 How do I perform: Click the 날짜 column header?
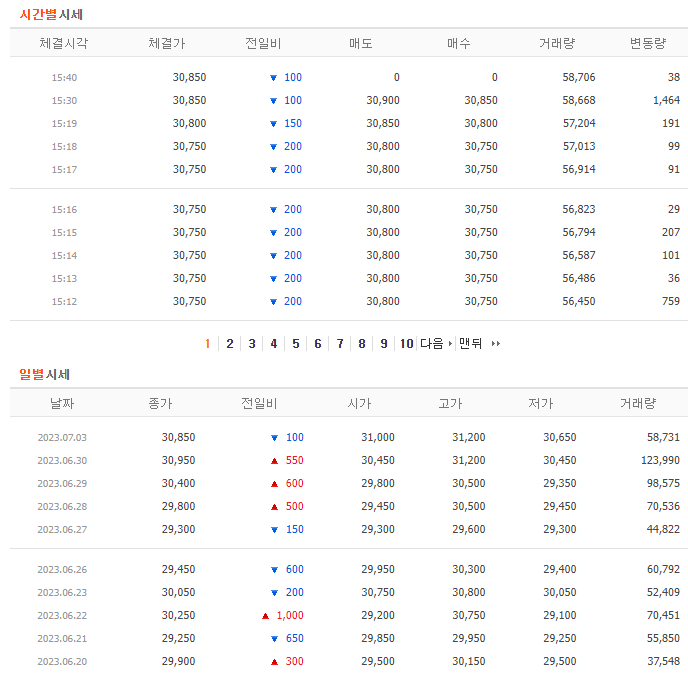click(62, 403)
